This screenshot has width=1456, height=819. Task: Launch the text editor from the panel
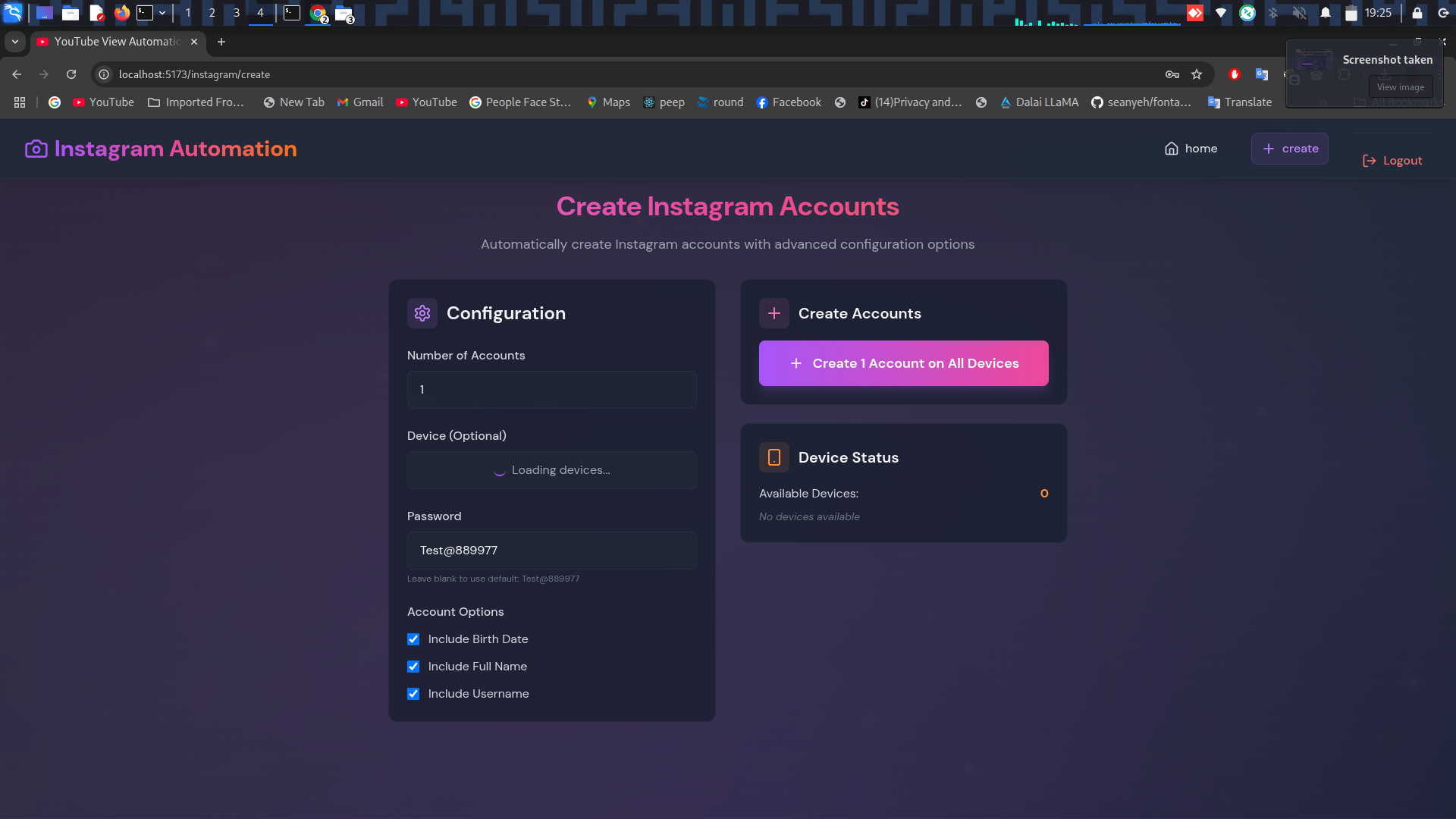96,13
